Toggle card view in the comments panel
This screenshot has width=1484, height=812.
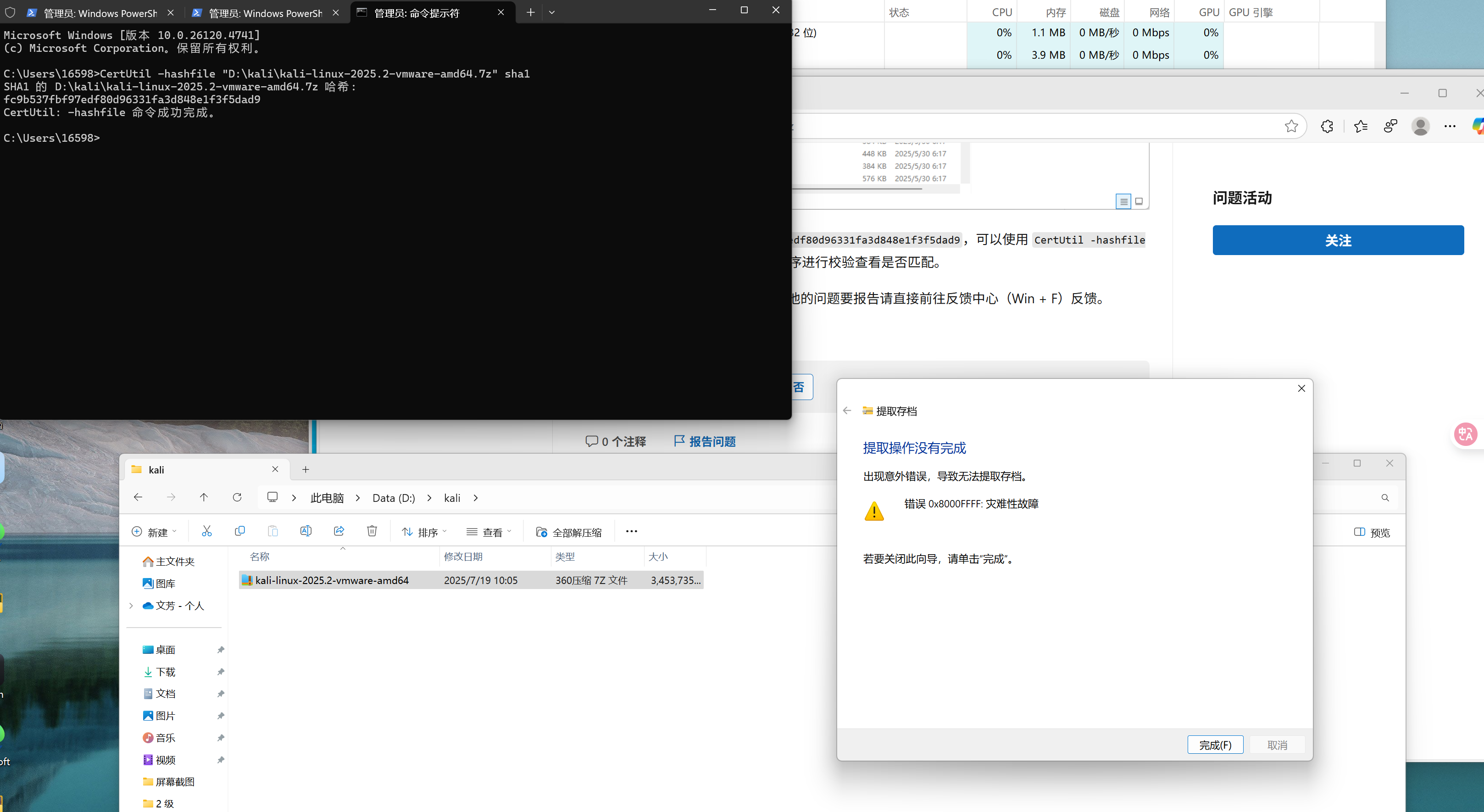pyautogui.click(x=1139, y=201)
